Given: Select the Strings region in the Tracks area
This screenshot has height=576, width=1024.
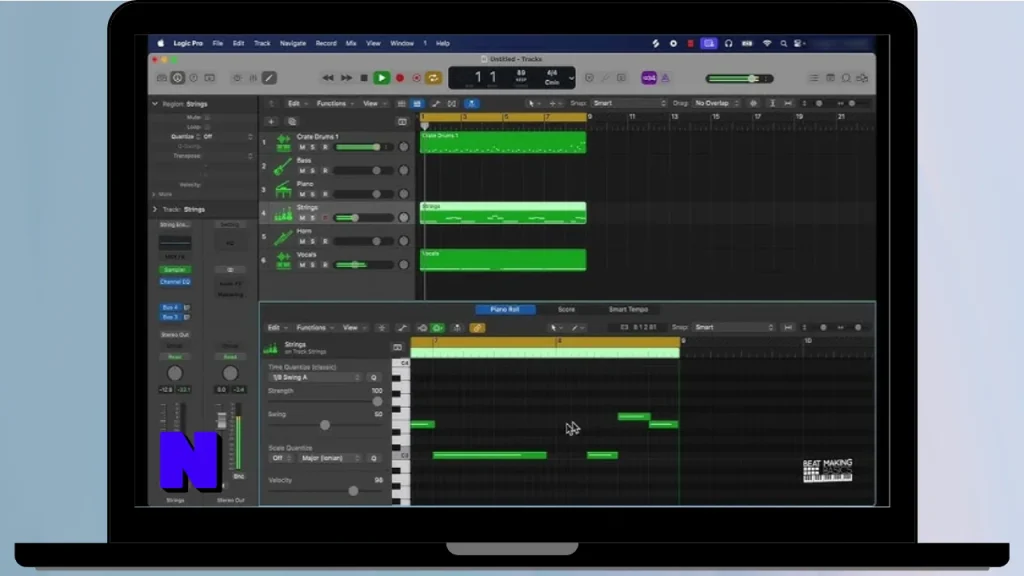Looking at the screenshot, I should [503, 213].
